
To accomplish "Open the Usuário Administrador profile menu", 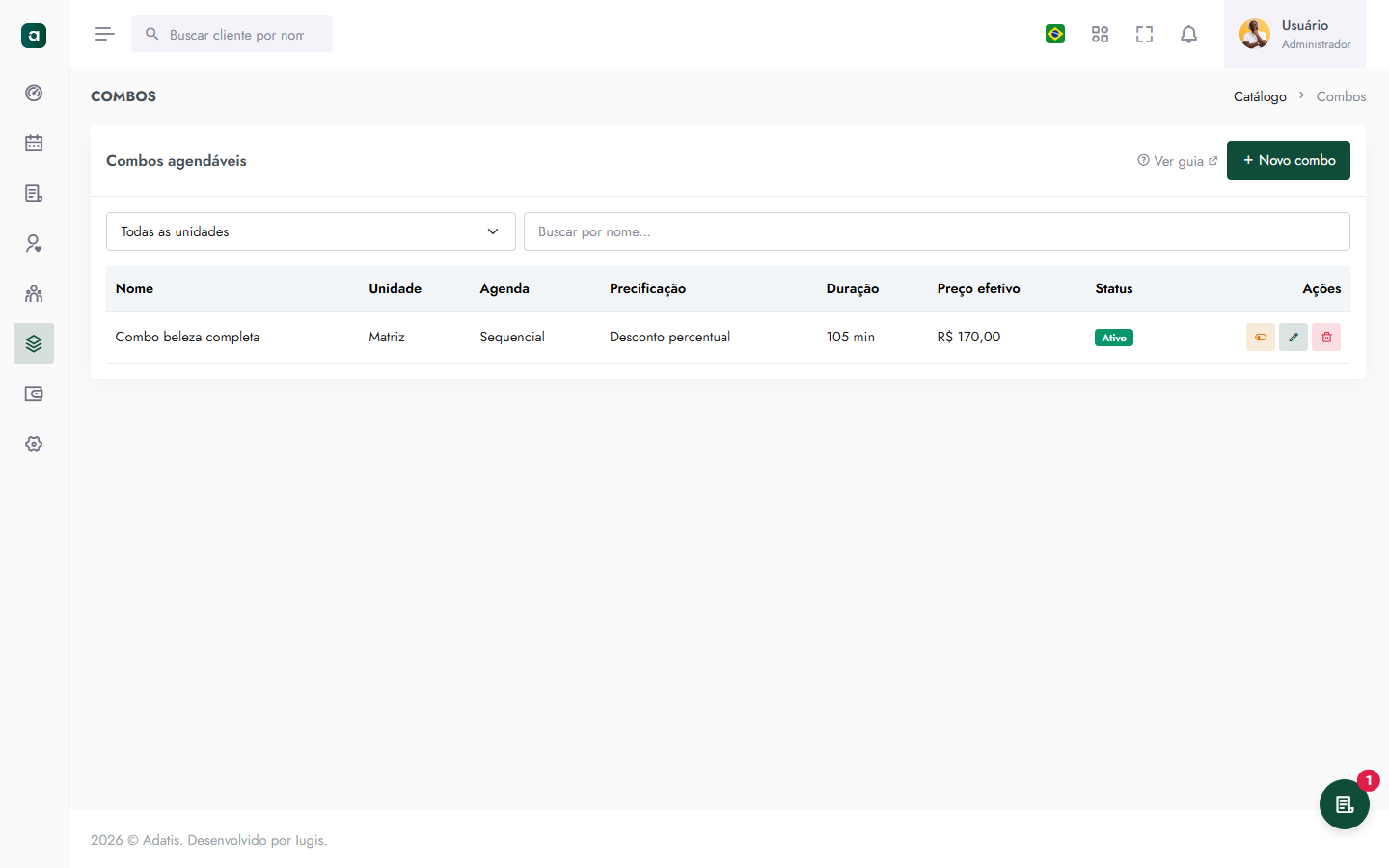I will coord(1294,34).
